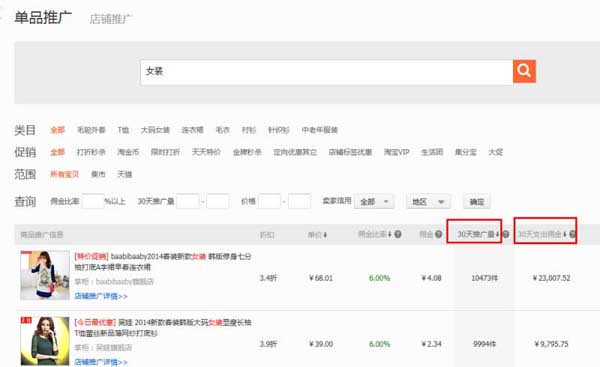Sort by 30天支出佣金 column arrow
600x367 pixels.
tap(564, 234)
